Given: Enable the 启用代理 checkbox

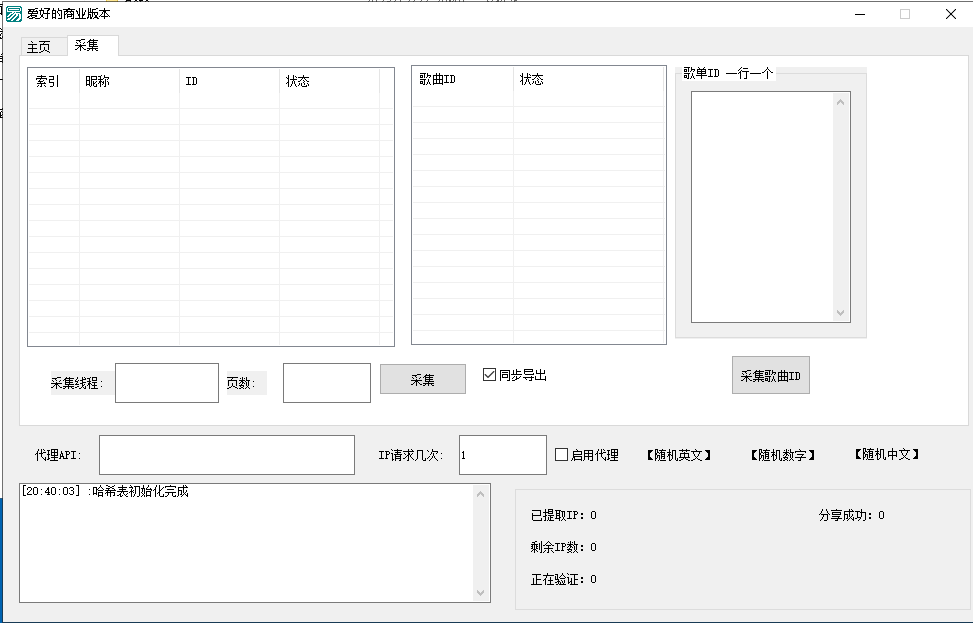Looking at the screenshot, I should [x=562, y=455].
